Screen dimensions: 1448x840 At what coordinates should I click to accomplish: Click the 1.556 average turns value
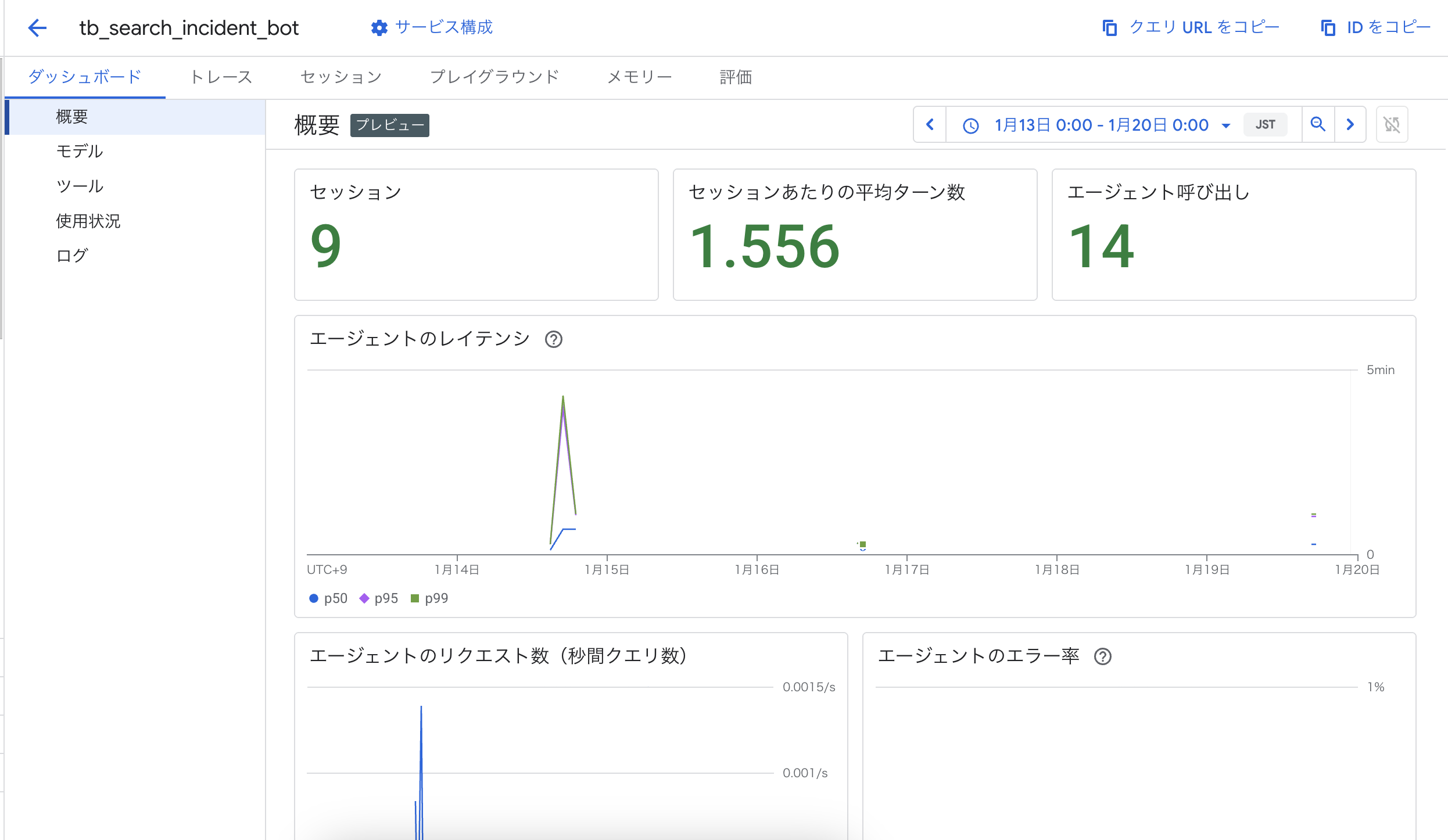[765, 247]
